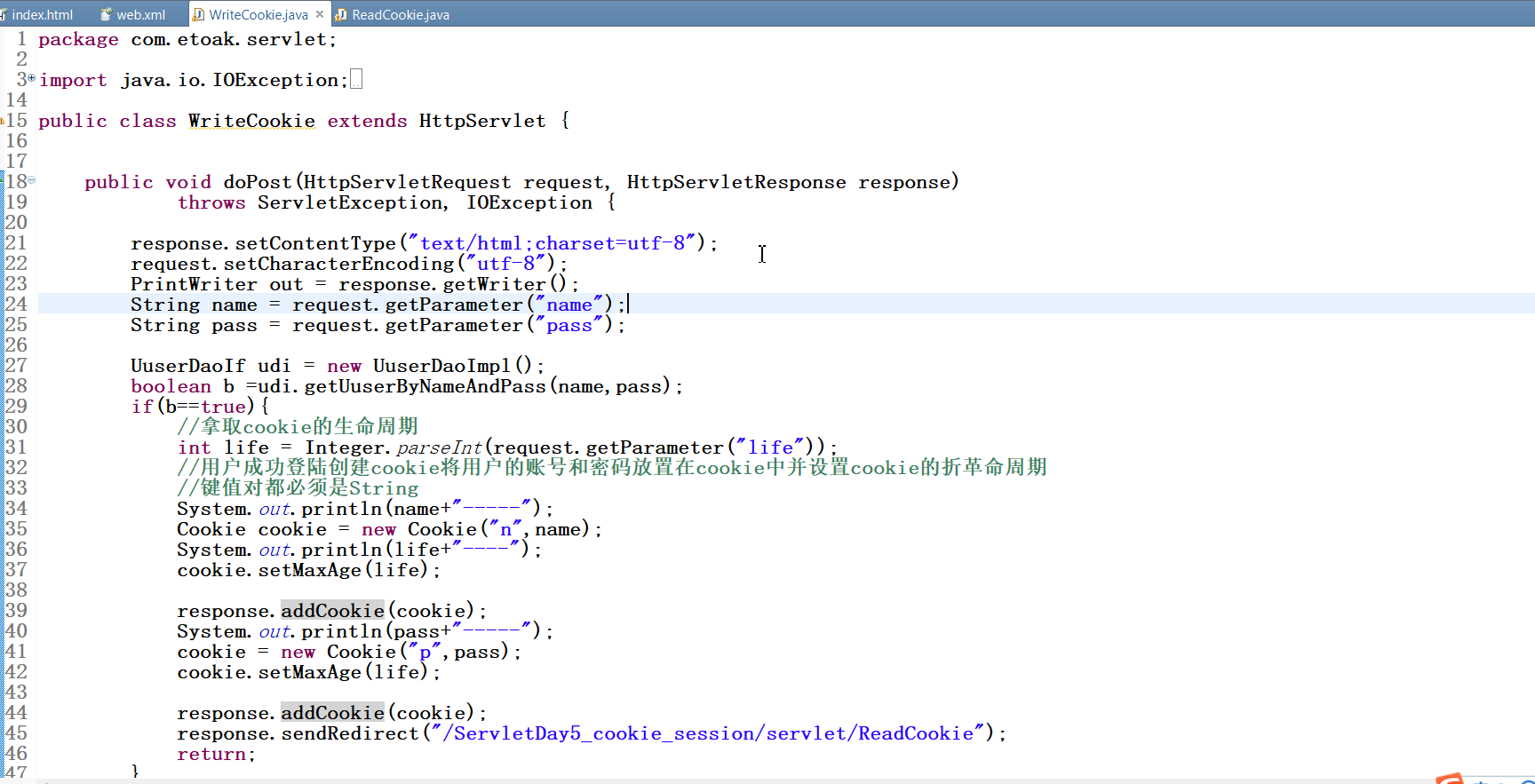Click 'if(b==true){' statement
This screenshot has height=784, width=1535.
[x=200, y=407]
